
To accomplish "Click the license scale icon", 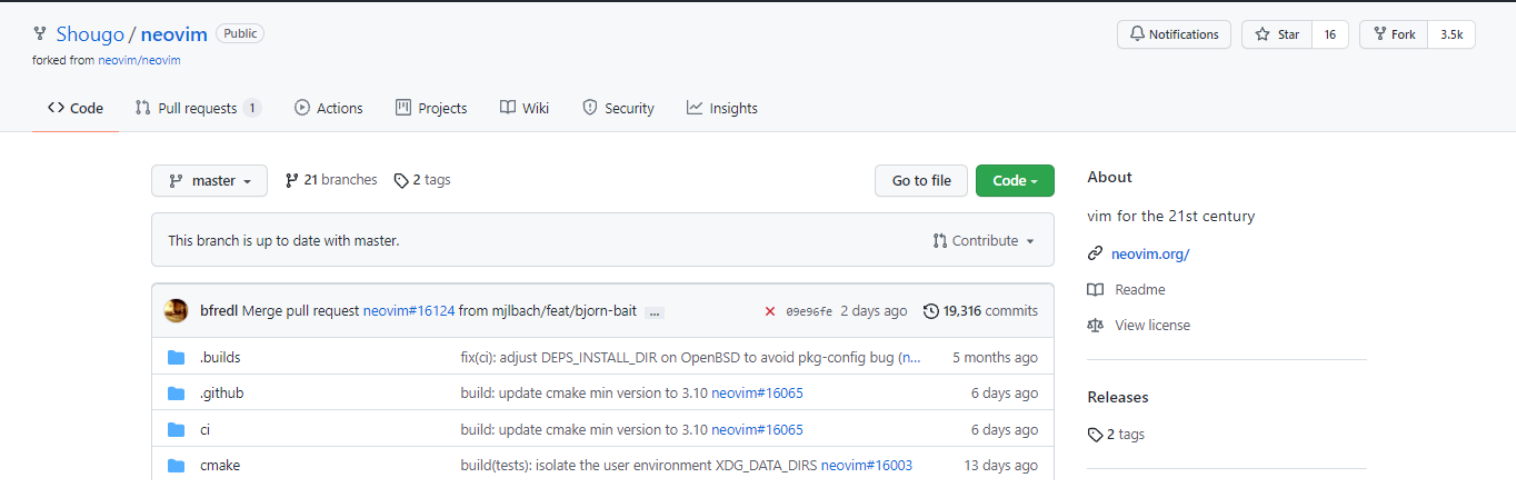I will 1096,325.
